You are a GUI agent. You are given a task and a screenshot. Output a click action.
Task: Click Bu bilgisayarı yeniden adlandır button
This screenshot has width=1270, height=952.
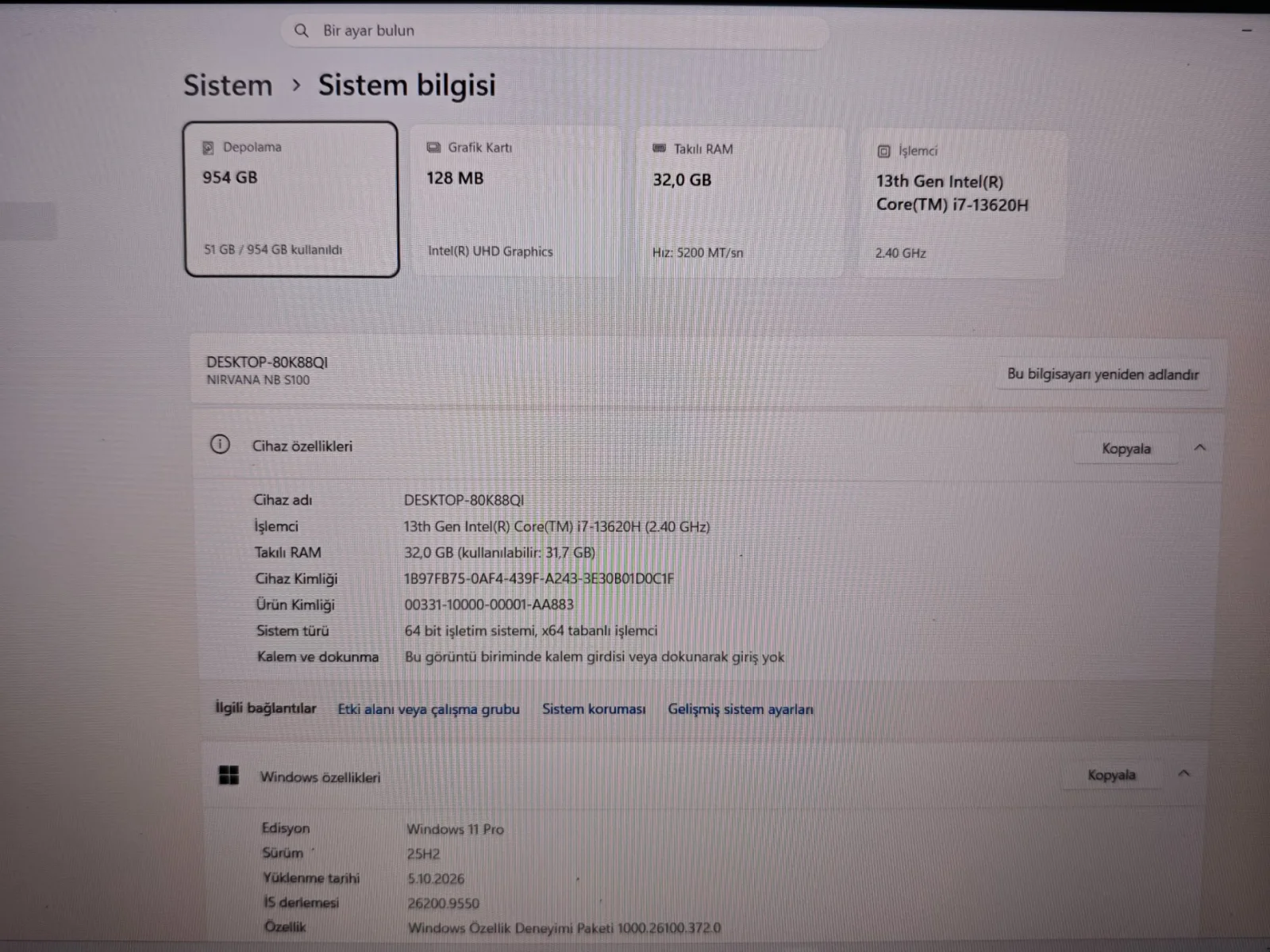pos(1103,374)
